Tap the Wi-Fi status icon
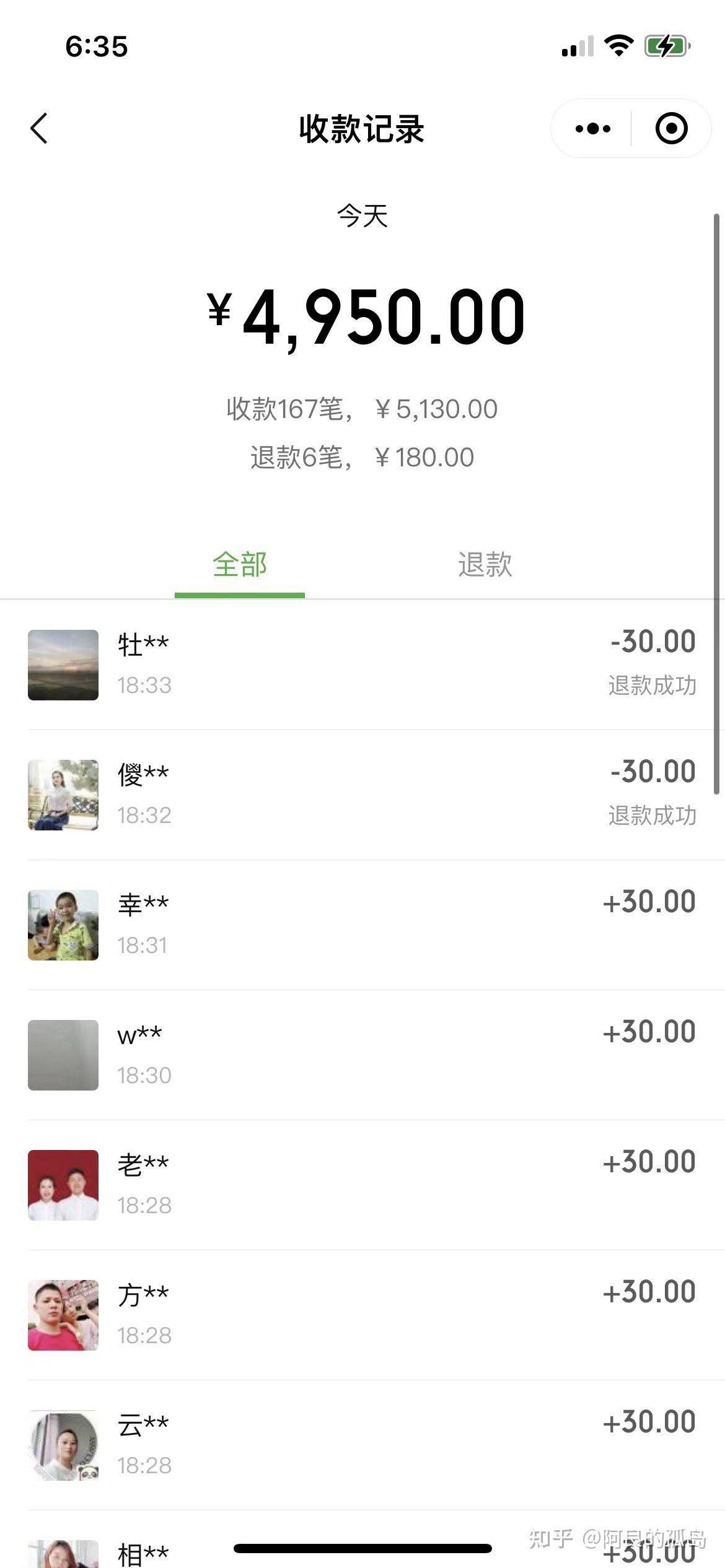 618,46
